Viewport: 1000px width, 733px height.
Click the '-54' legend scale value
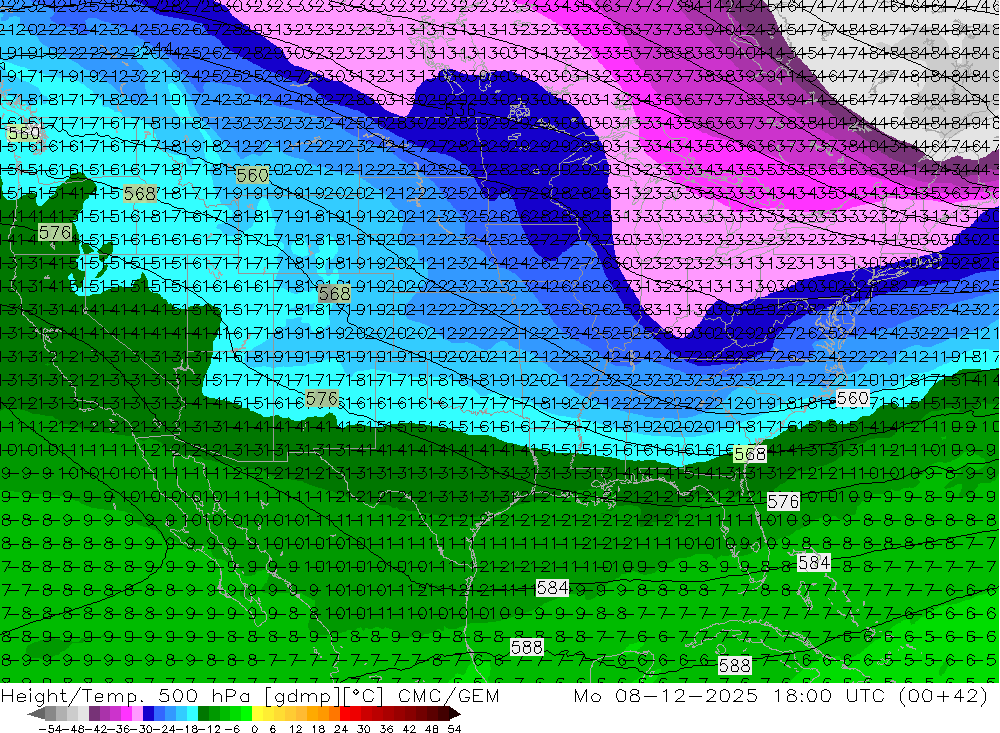[50, 729]
